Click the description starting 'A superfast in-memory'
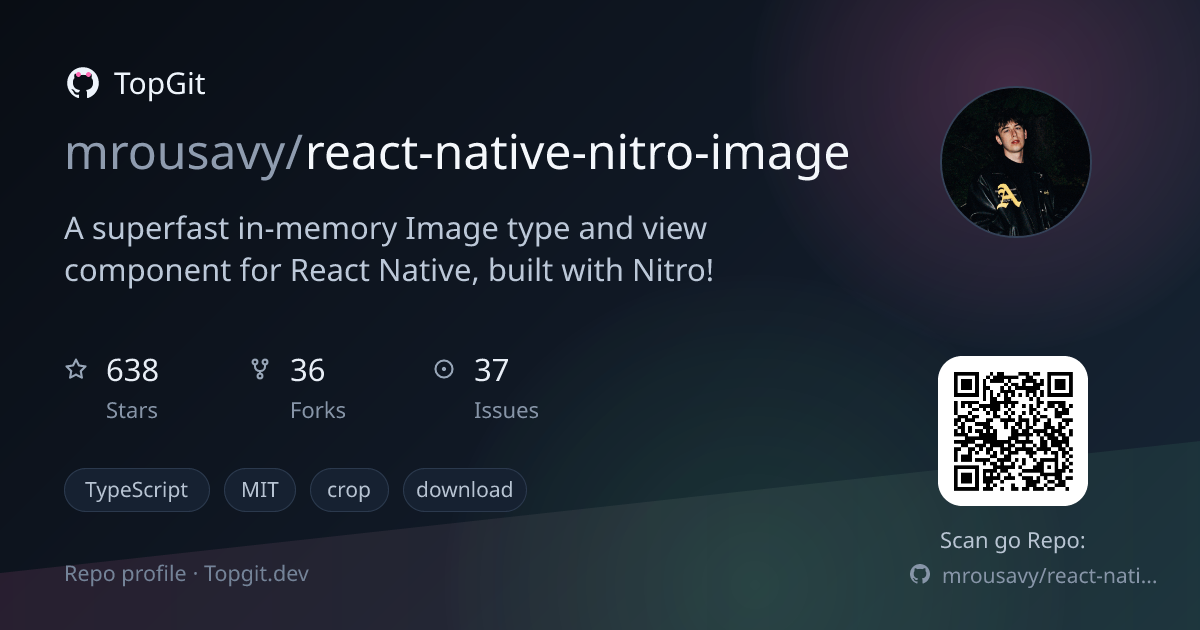 coord(390,249)
